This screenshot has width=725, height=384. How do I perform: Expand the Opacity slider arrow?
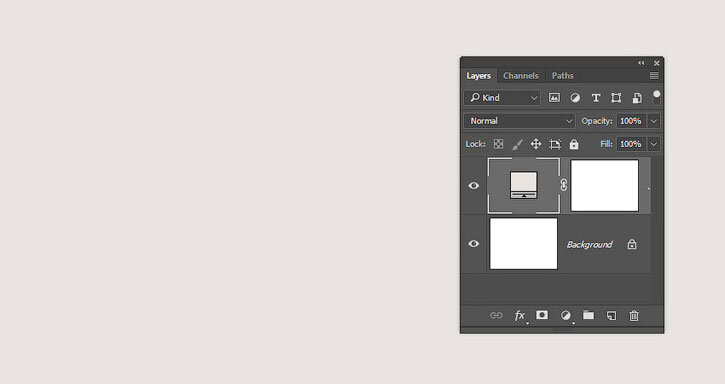point(654,121)
